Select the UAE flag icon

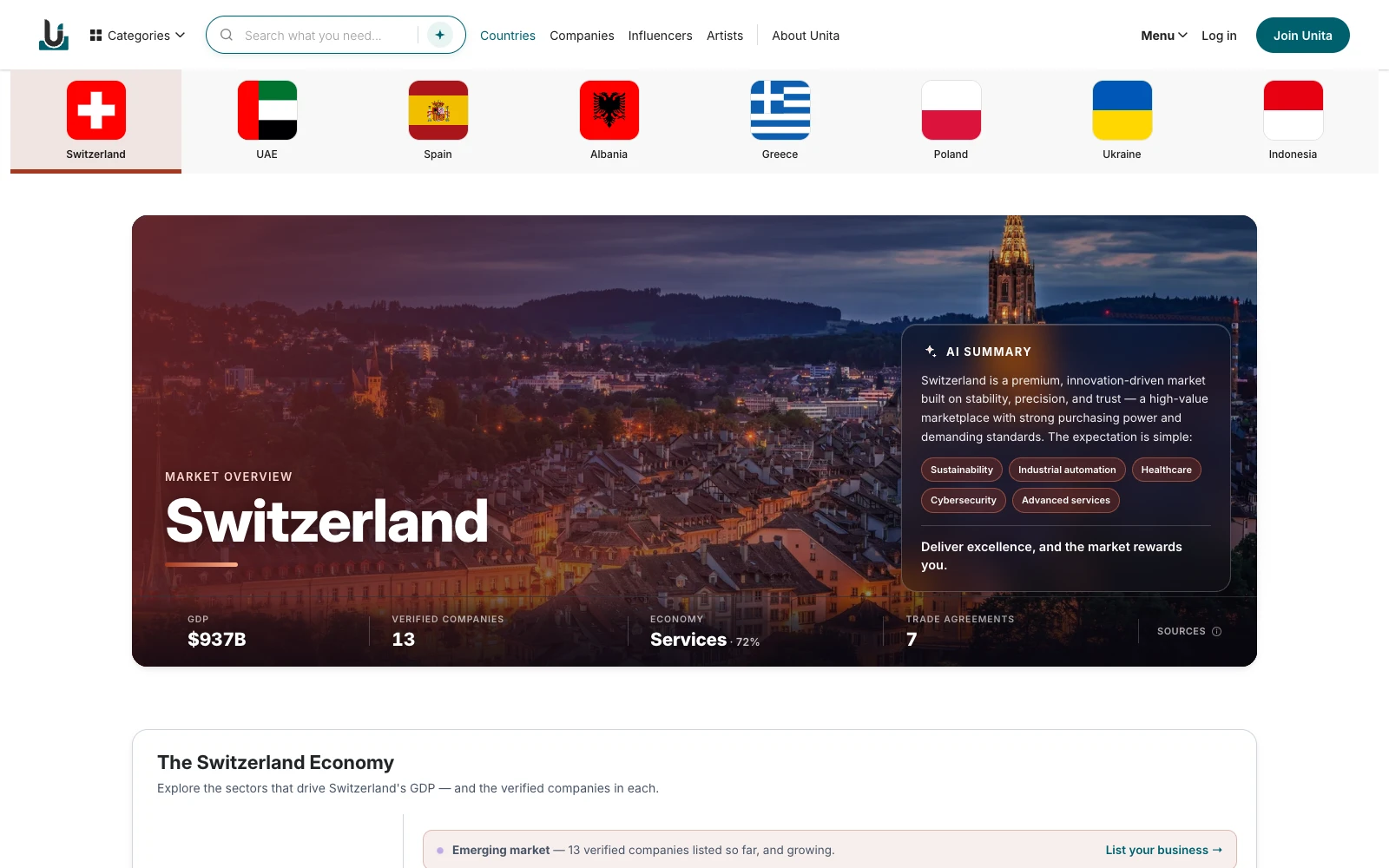(x=267, y=110)
